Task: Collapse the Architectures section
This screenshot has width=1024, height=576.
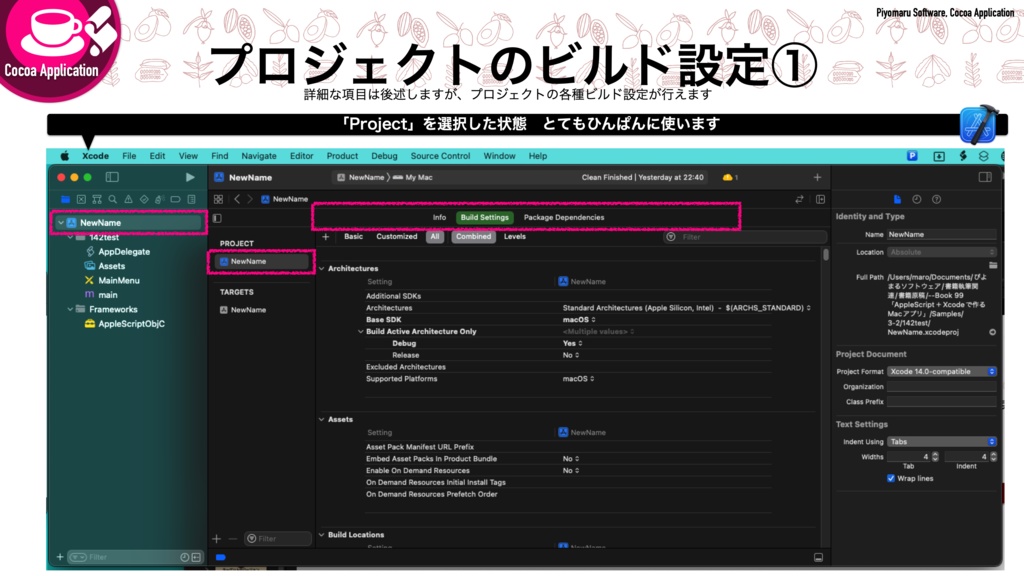Action: point(324,268)
